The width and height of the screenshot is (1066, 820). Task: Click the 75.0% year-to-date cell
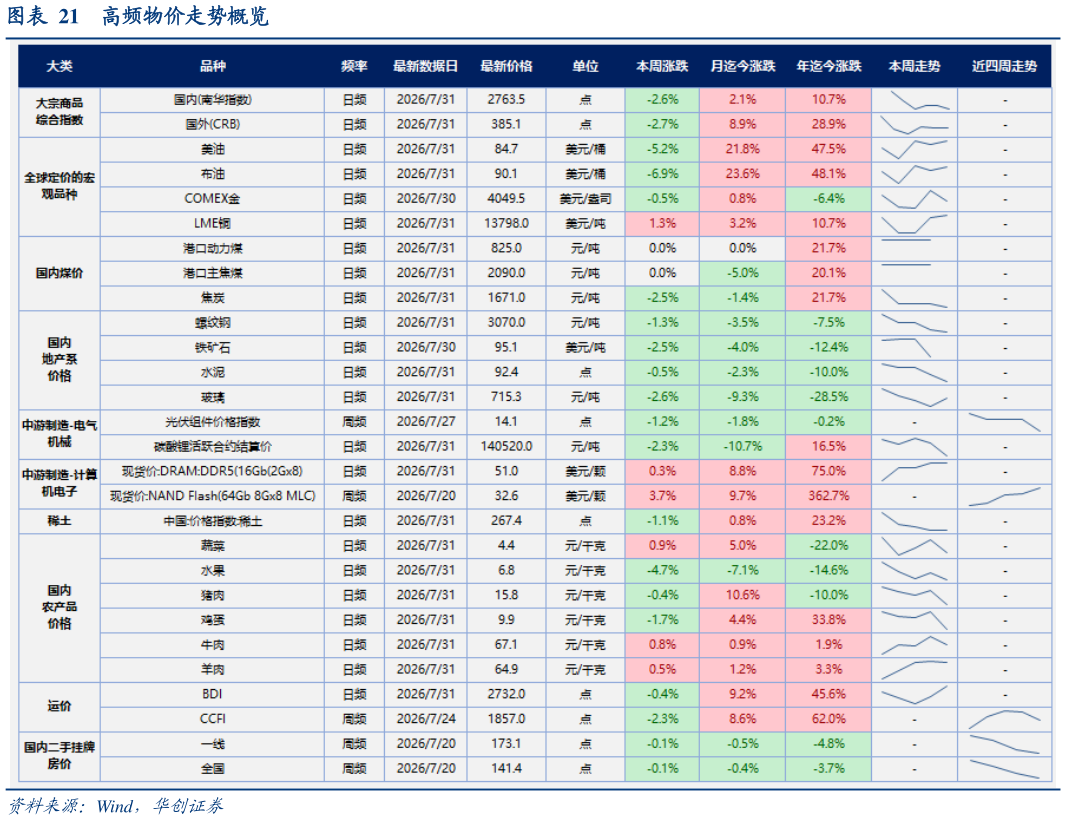tap(829, 471)
